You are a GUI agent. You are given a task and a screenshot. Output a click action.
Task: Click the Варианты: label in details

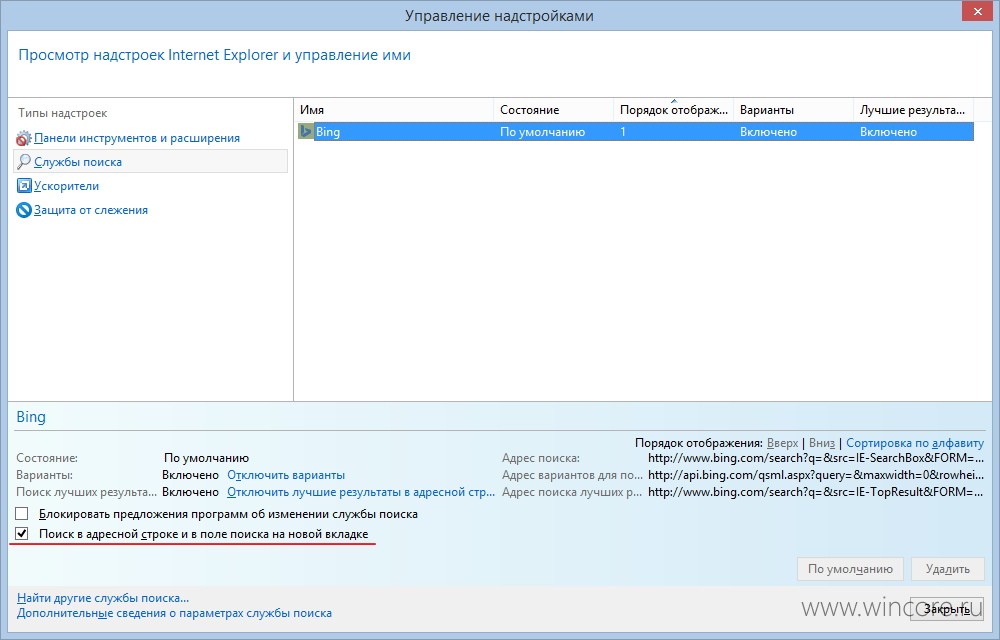pos(44,475)
